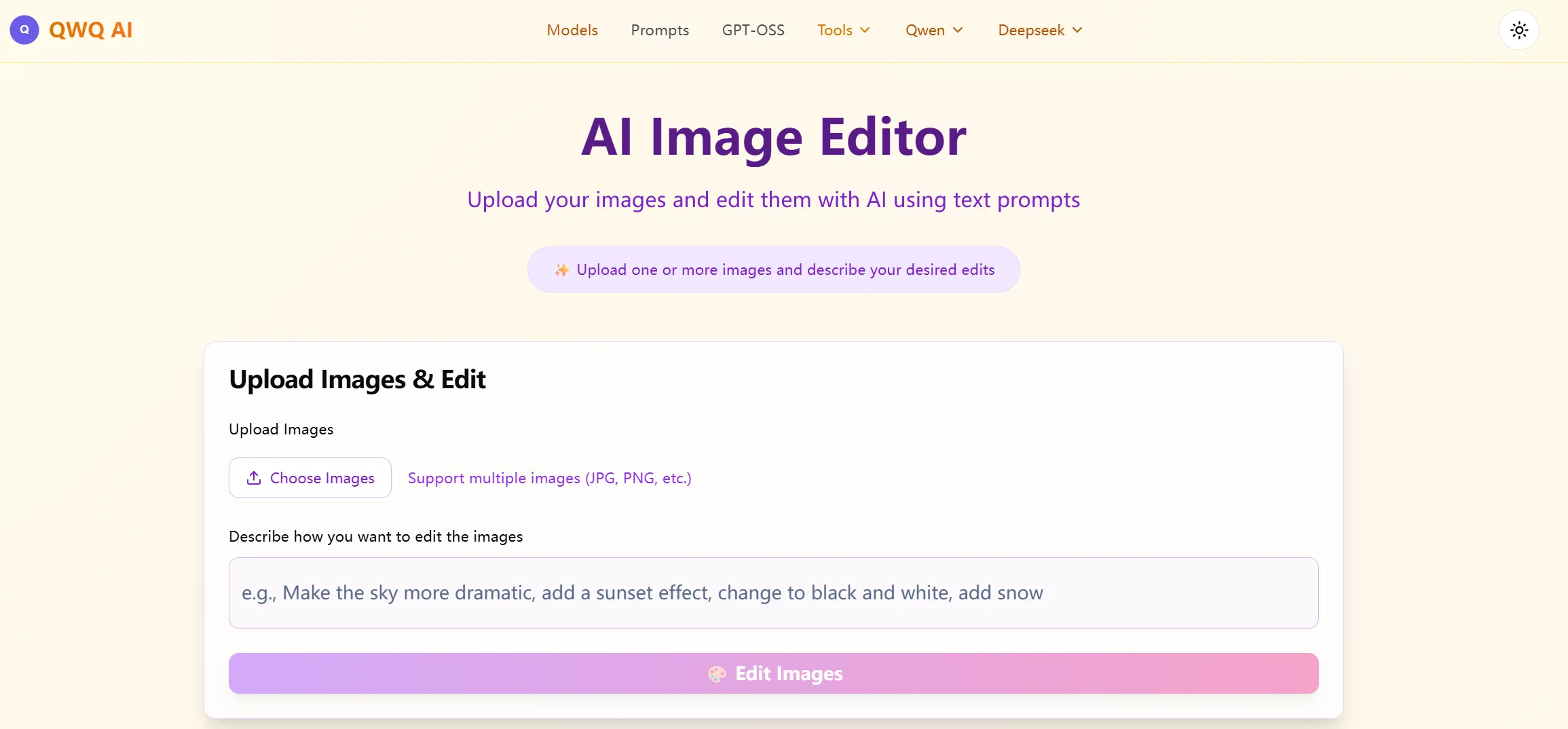Click the 'Describe how you want to edit' label
The height and width of the screenshot is (729, 1568).
(375, 536)
